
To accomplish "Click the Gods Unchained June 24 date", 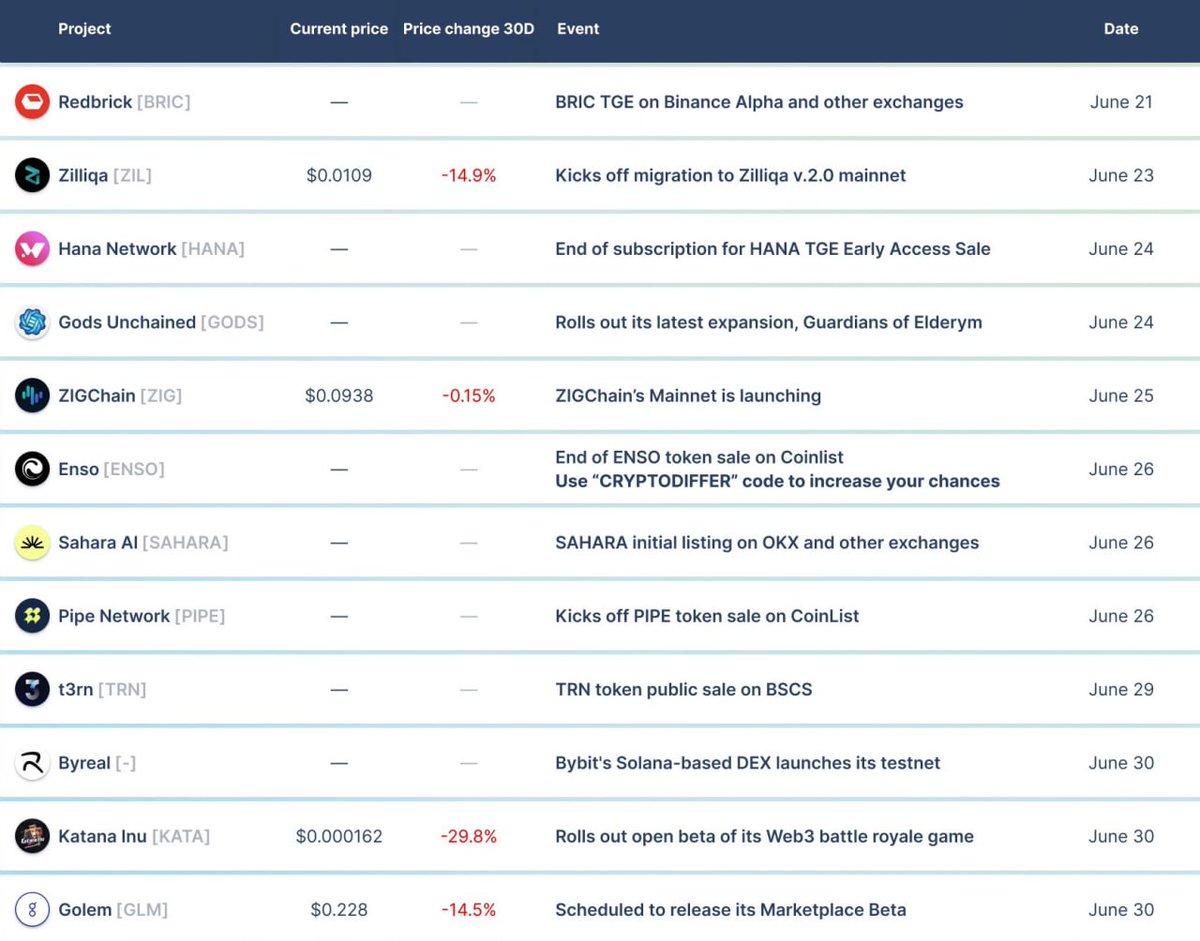I will click(x=1121, y=323).
